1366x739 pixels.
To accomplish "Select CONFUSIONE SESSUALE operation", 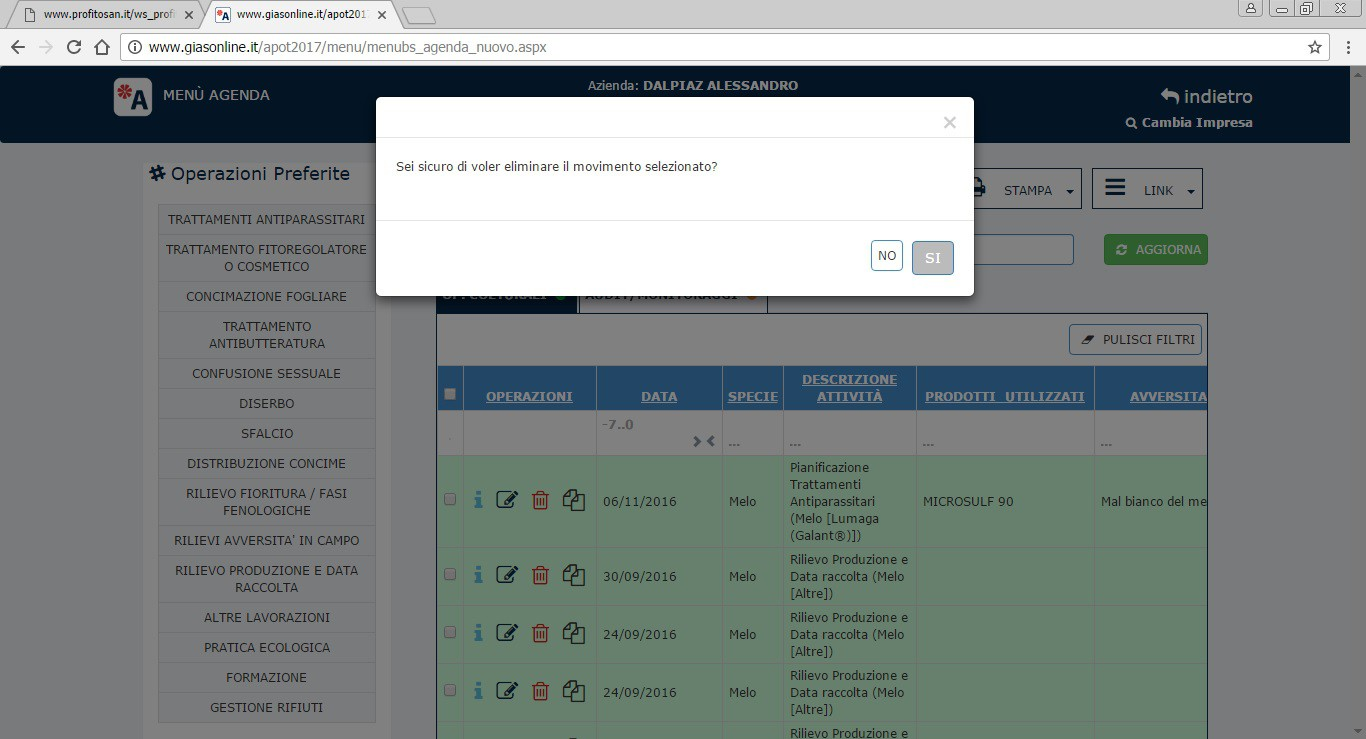I will [x=266, y=373].
